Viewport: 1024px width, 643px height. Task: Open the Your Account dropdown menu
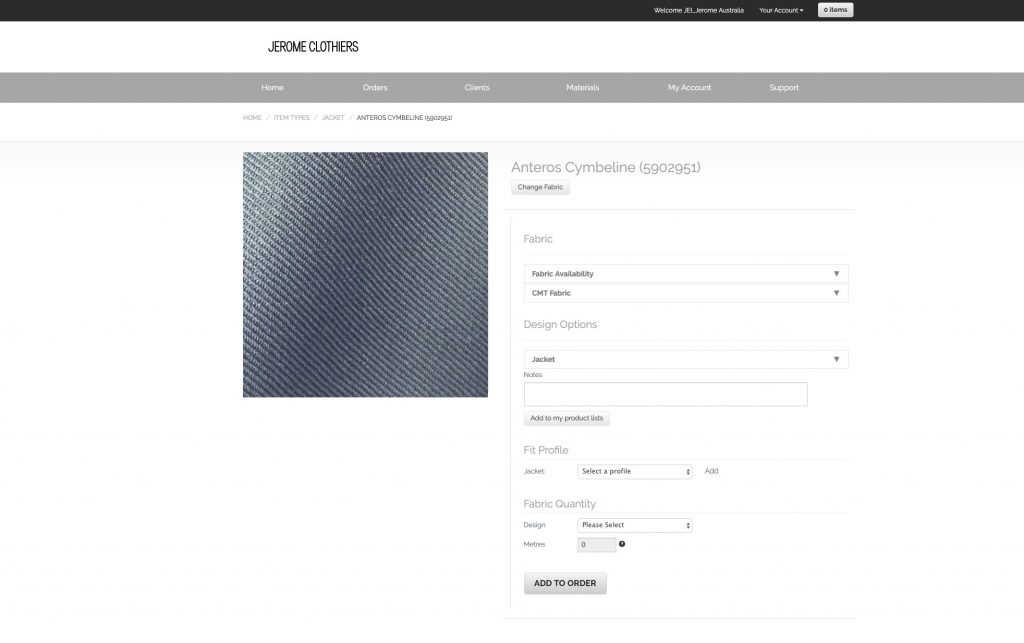pos(781,10)
